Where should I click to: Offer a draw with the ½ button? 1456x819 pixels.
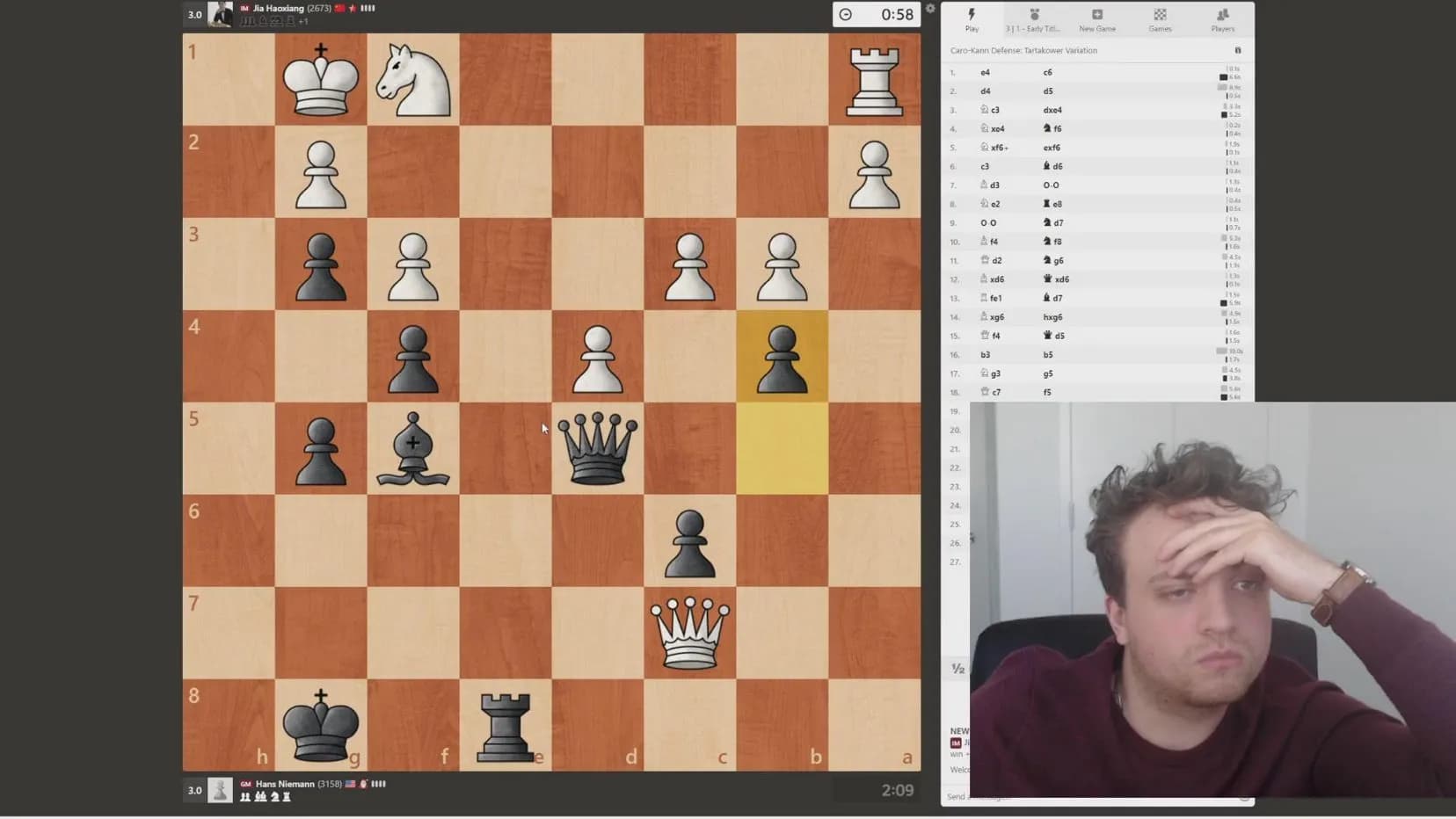click(x=957, y=669)
